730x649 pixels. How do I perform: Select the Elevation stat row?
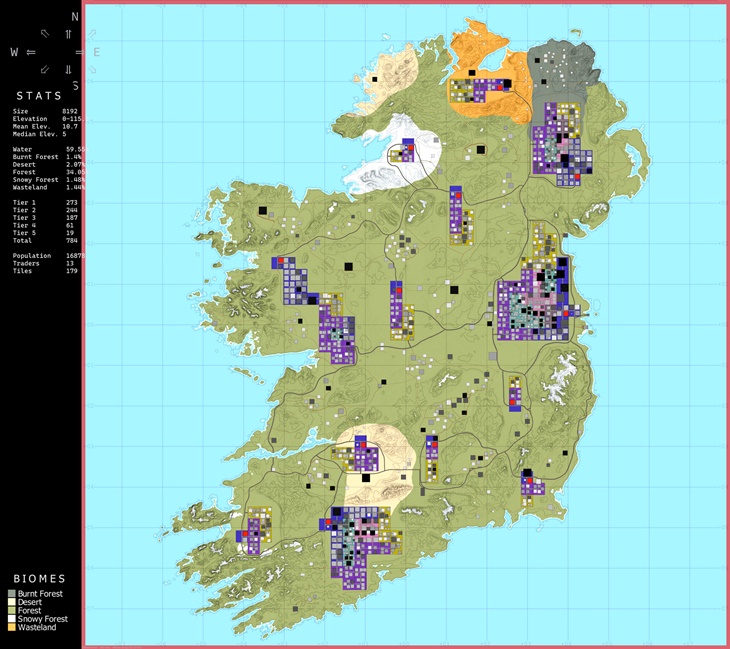tap(47, 119)
